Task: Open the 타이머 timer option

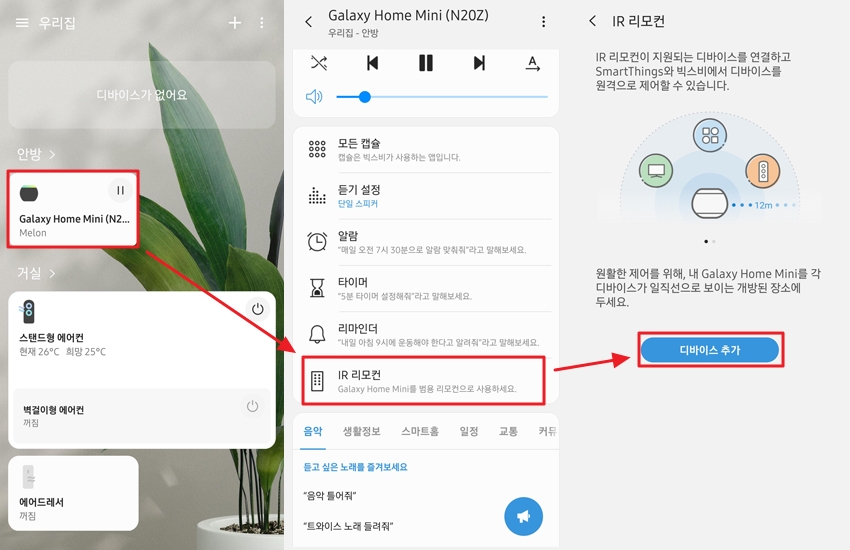Action: tap(426, 288)
